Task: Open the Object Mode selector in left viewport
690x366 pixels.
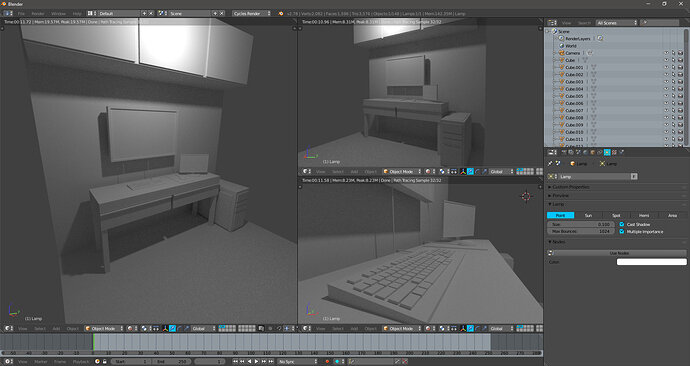Action: coord(104,329)
